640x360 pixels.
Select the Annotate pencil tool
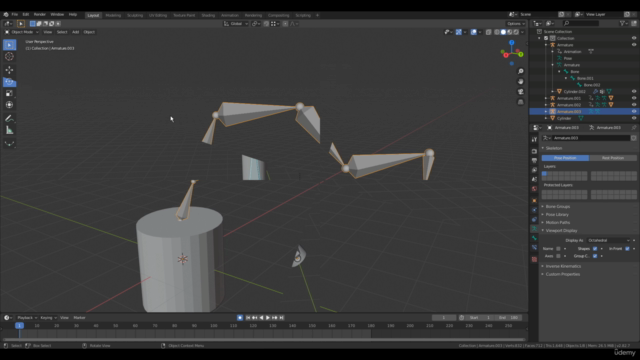9,118
